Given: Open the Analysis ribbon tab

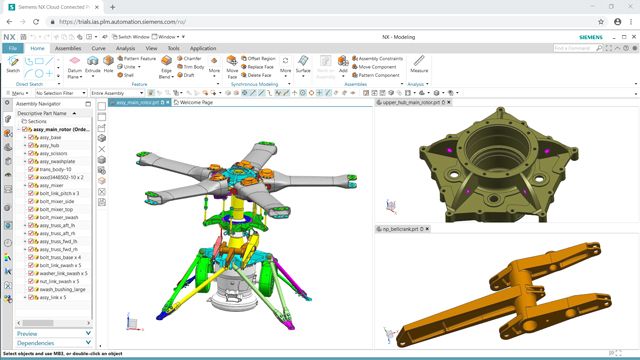Looking at the screenshot, I should point(125,48).
